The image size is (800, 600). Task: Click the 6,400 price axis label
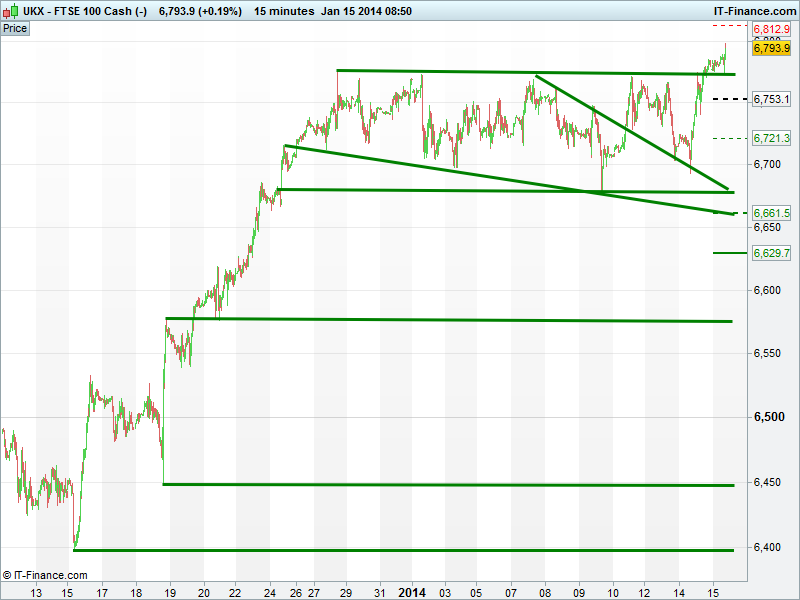(770, 548)
